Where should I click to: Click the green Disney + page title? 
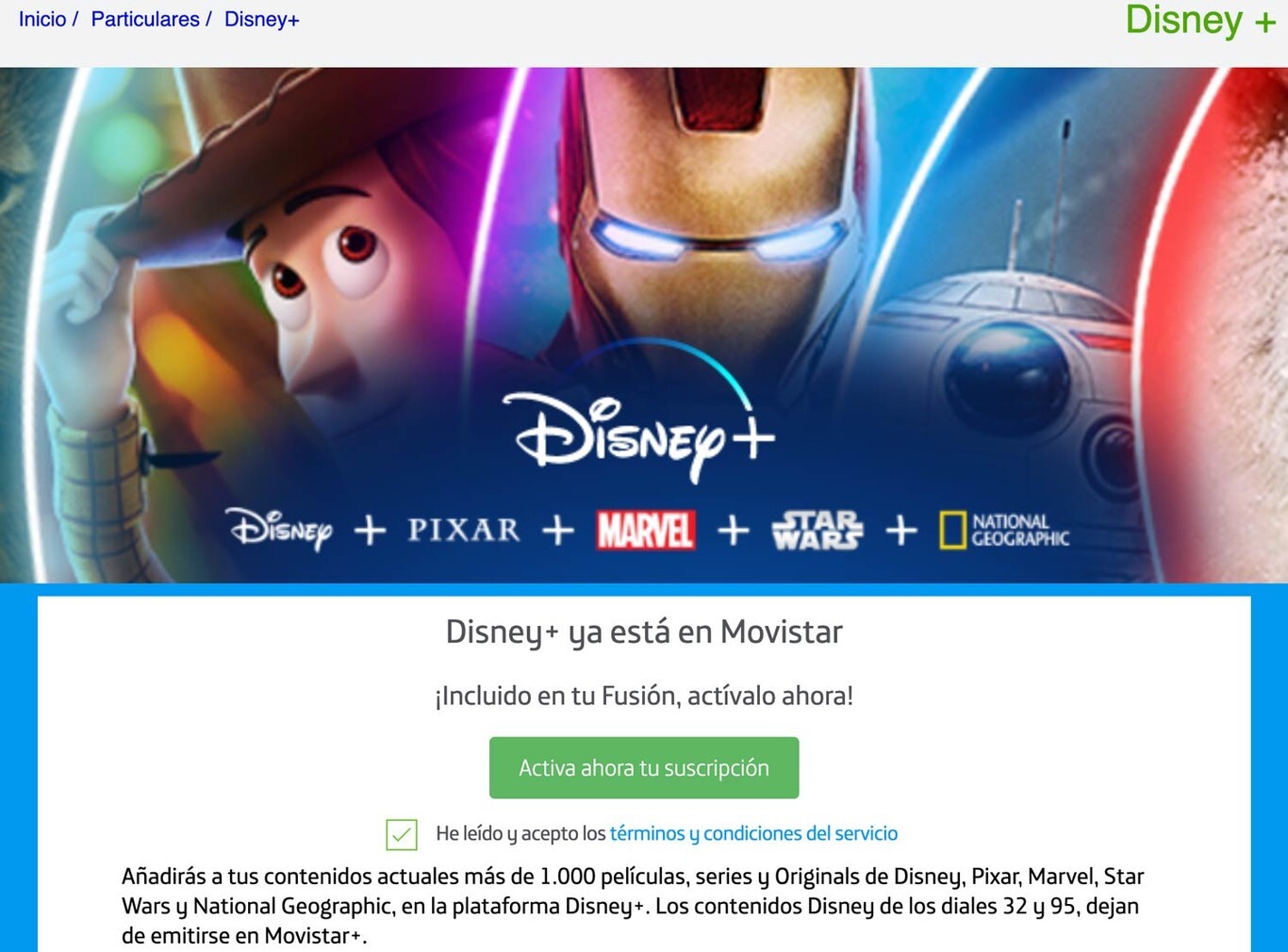(x=1200, y=20)
